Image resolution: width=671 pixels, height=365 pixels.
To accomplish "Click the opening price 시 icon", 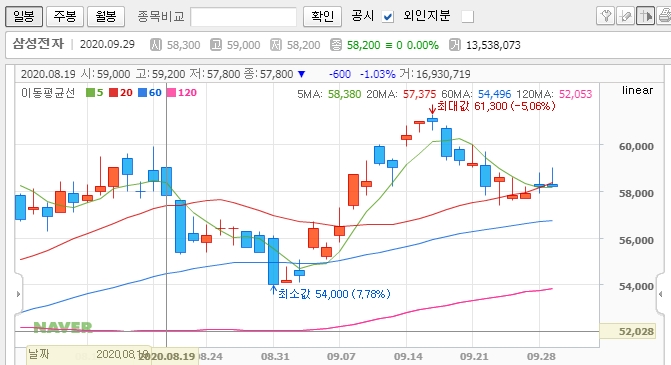I will [x=156, y=45].
